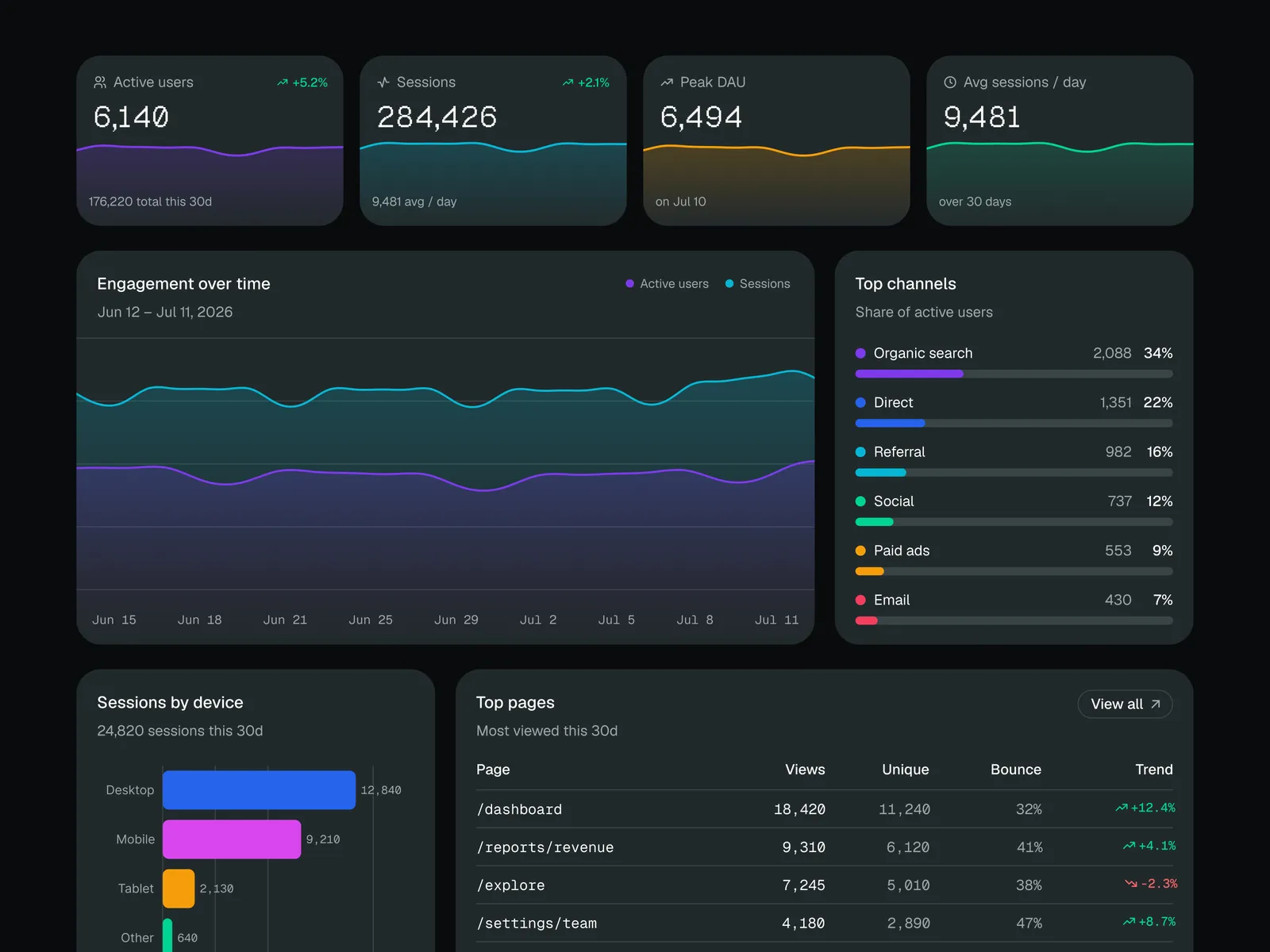
Task: Click the Avg sessions clock icon
Action: [950, 83]
